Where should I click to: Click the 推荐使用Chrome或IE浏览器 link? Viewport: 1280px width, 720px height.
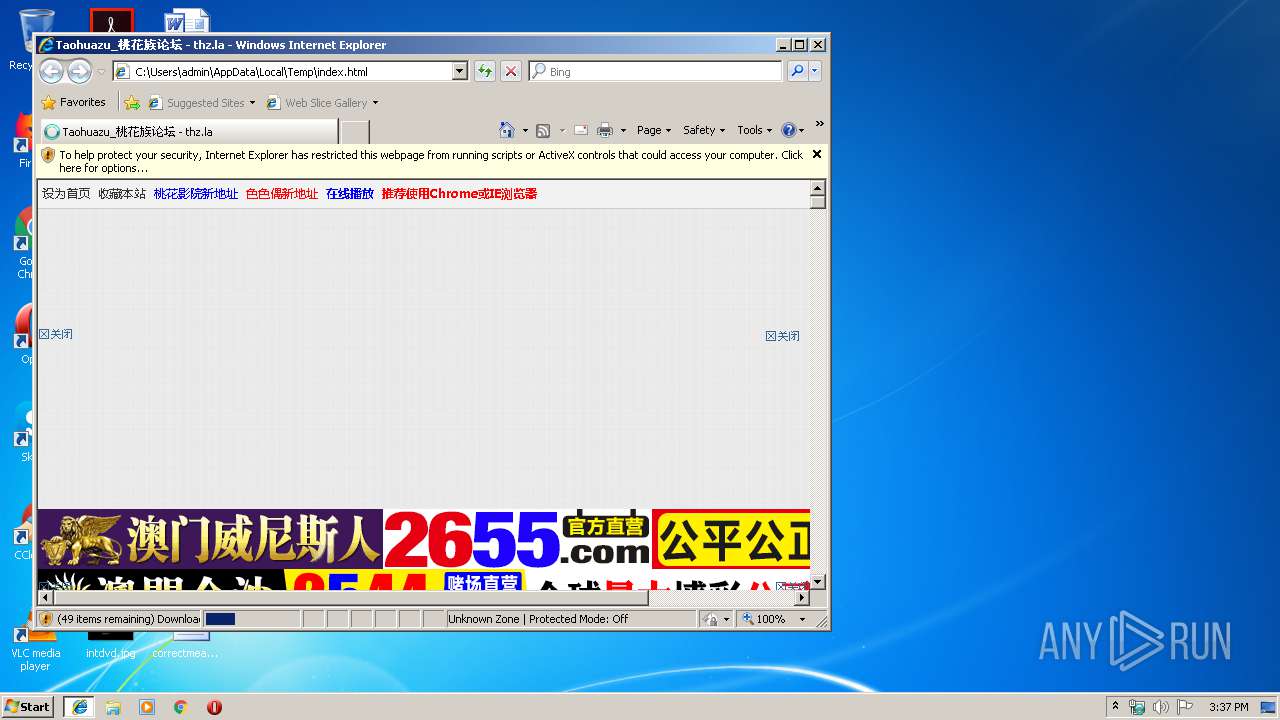[459, 194]
